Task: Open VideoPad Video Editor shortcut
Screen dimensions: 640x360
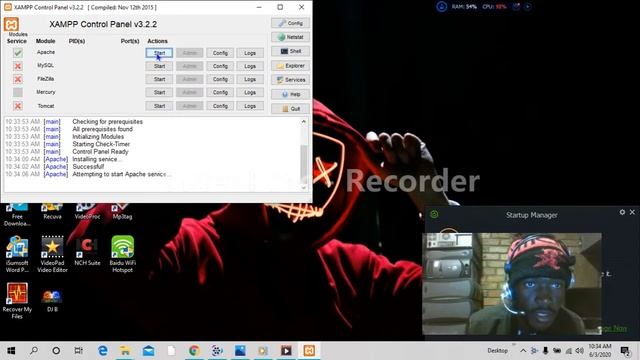Action: click(x=52, y=254)
